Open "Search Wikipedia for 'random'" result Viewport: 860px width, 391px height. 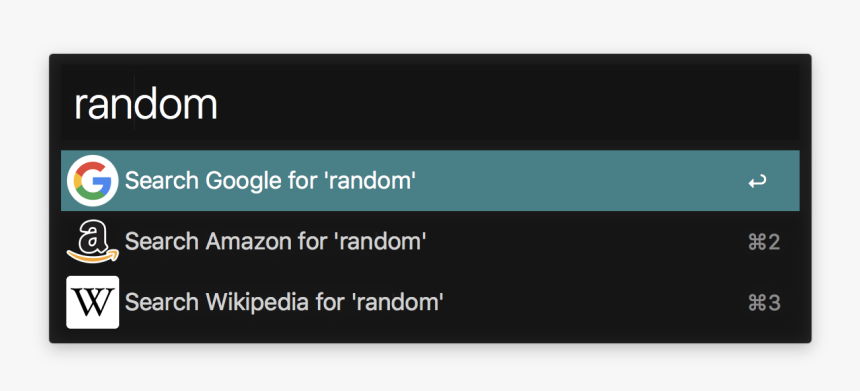(430, 302)
